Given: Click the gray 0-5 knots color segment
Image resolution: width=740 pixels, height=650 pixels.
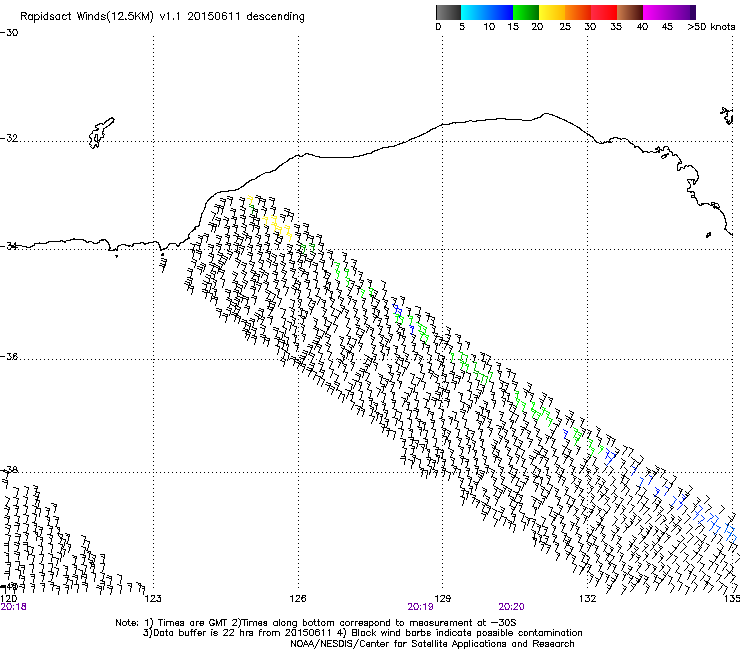Looking at the screenshot, I should click(448, 12).
